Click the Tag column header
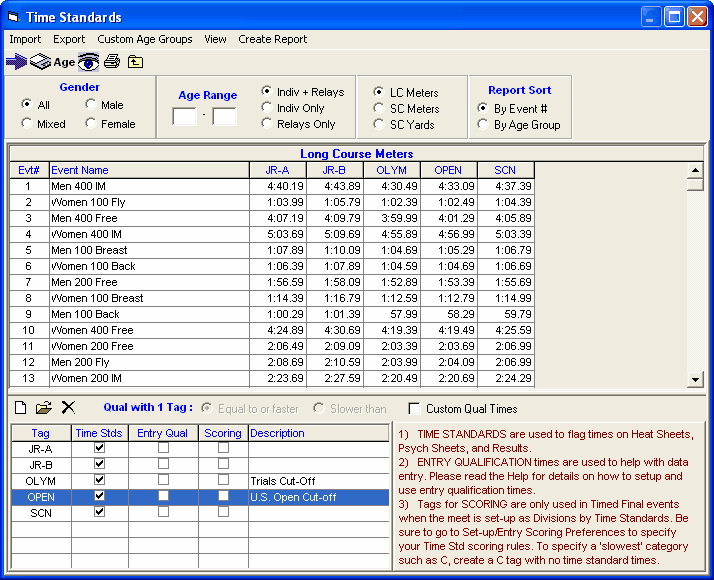The height and width of the screenshot is (580, 714). [x=41, y=433]
